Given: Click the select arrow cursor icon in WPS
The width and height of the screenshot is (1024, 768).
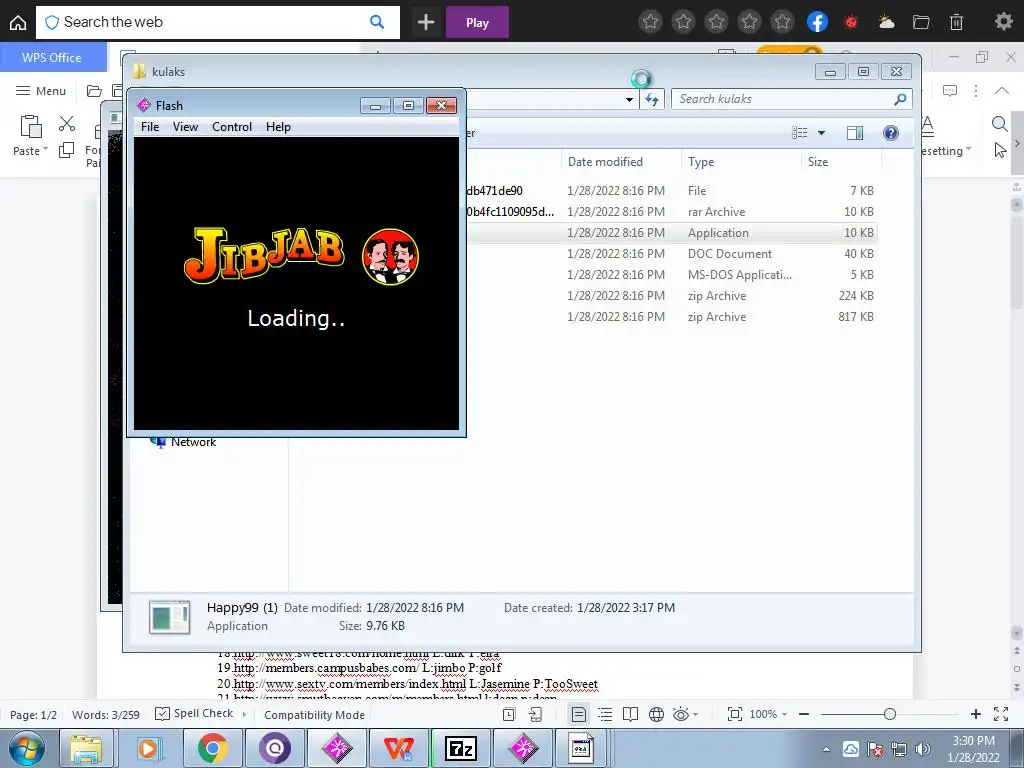Looking at the screenshot, I should pos(1000,150).
